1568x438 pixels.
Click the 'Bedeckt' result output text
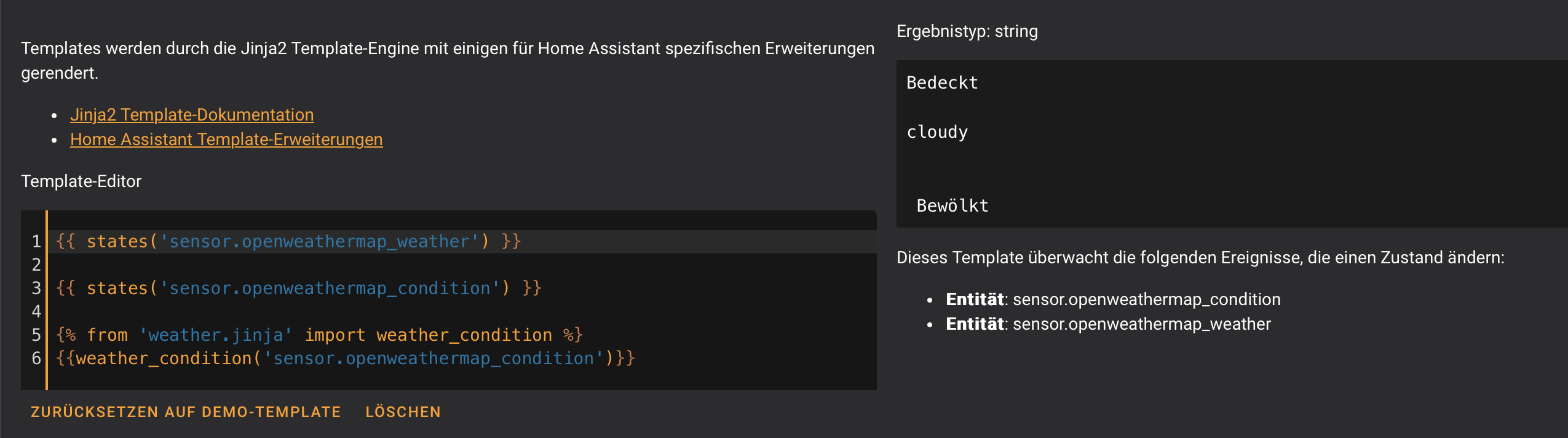coord(942,83)
